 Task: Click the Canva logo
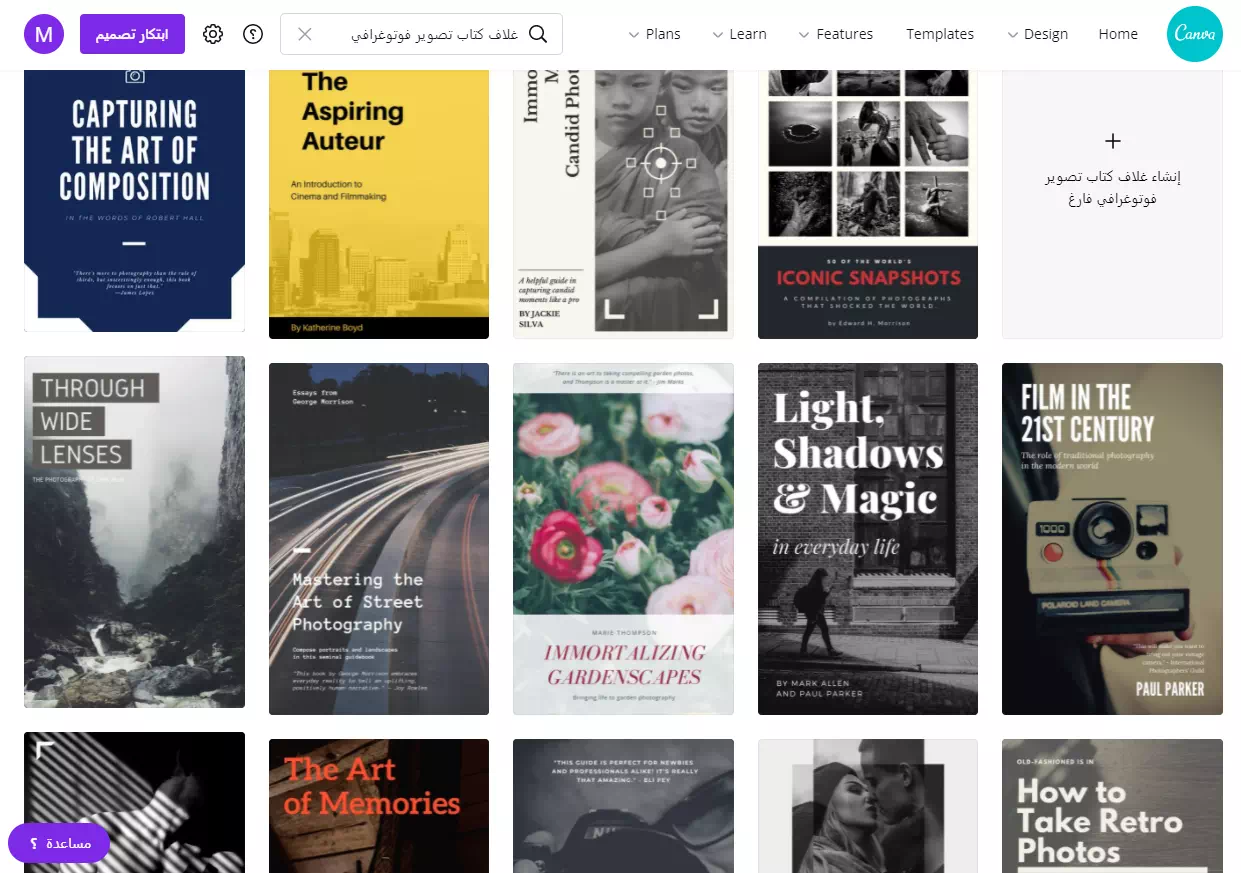1194,34
